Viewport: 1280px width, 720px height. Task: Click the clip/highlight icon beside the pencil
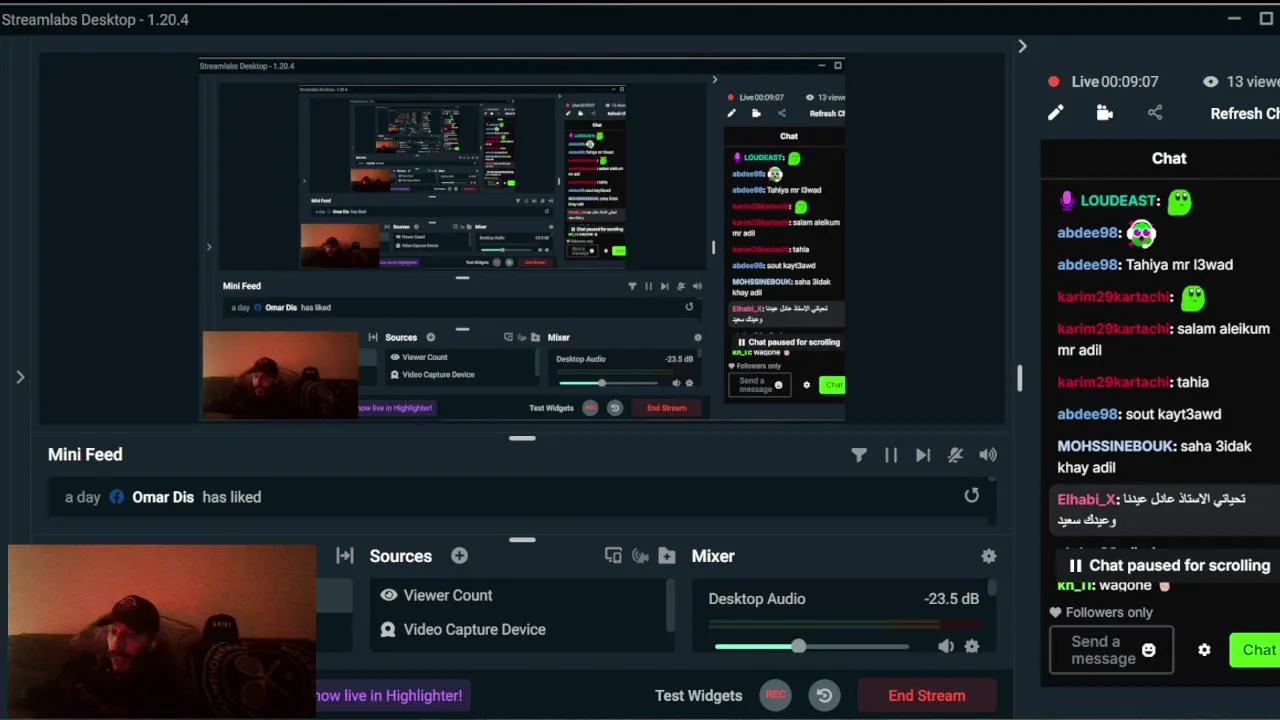[x=1105, y=113]
